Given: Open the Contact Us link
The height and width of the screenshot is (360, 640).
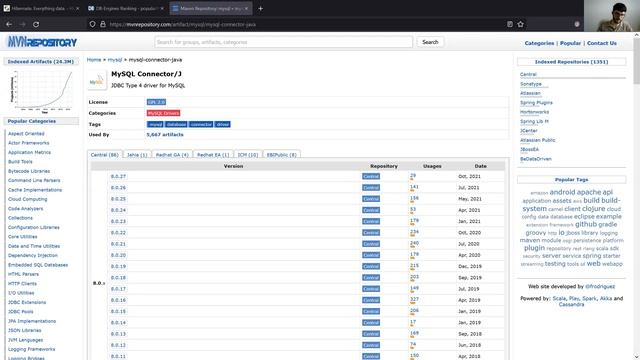Looking at the screenshot, I should click(x=602, y=43).
